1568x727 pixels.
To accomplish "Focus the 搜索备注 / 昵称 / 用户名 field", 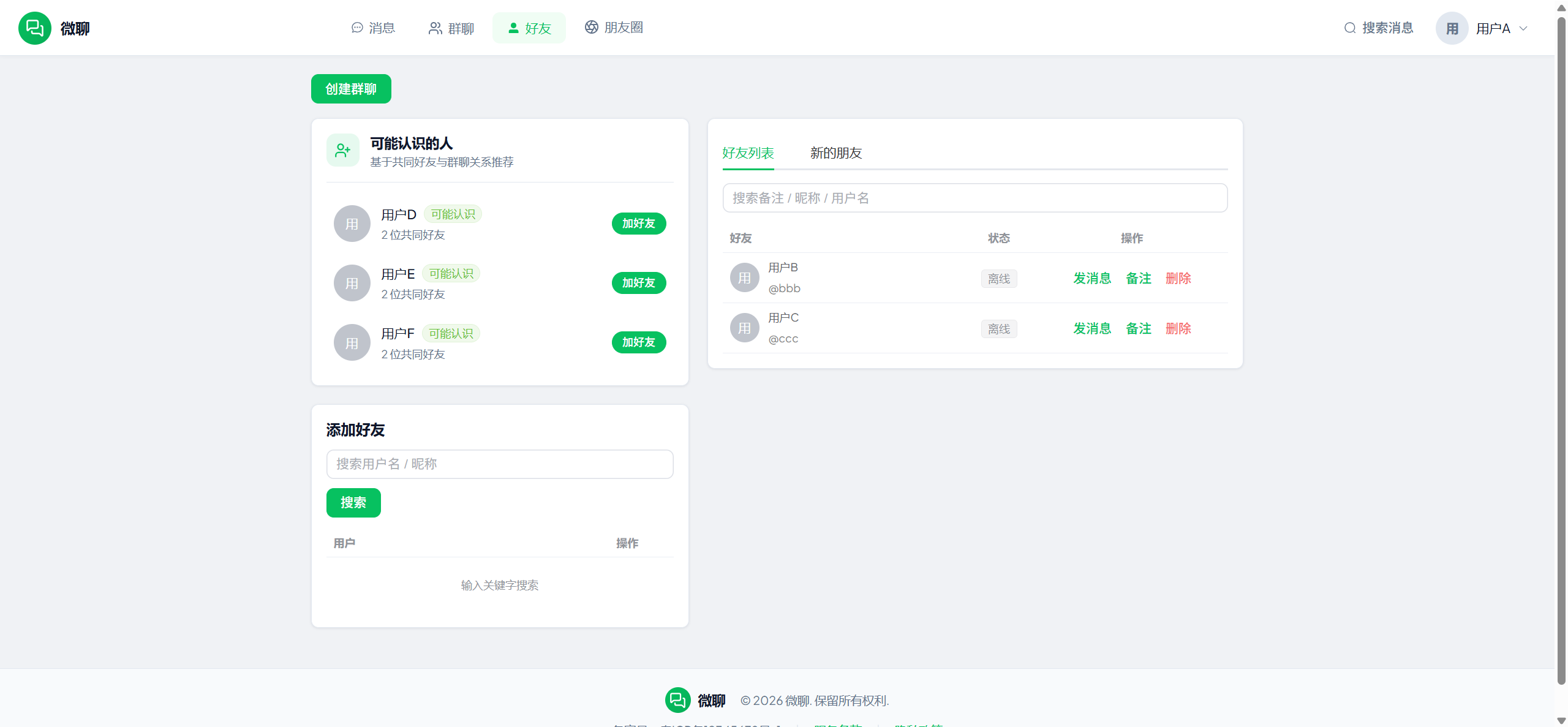I will point(975,198).
